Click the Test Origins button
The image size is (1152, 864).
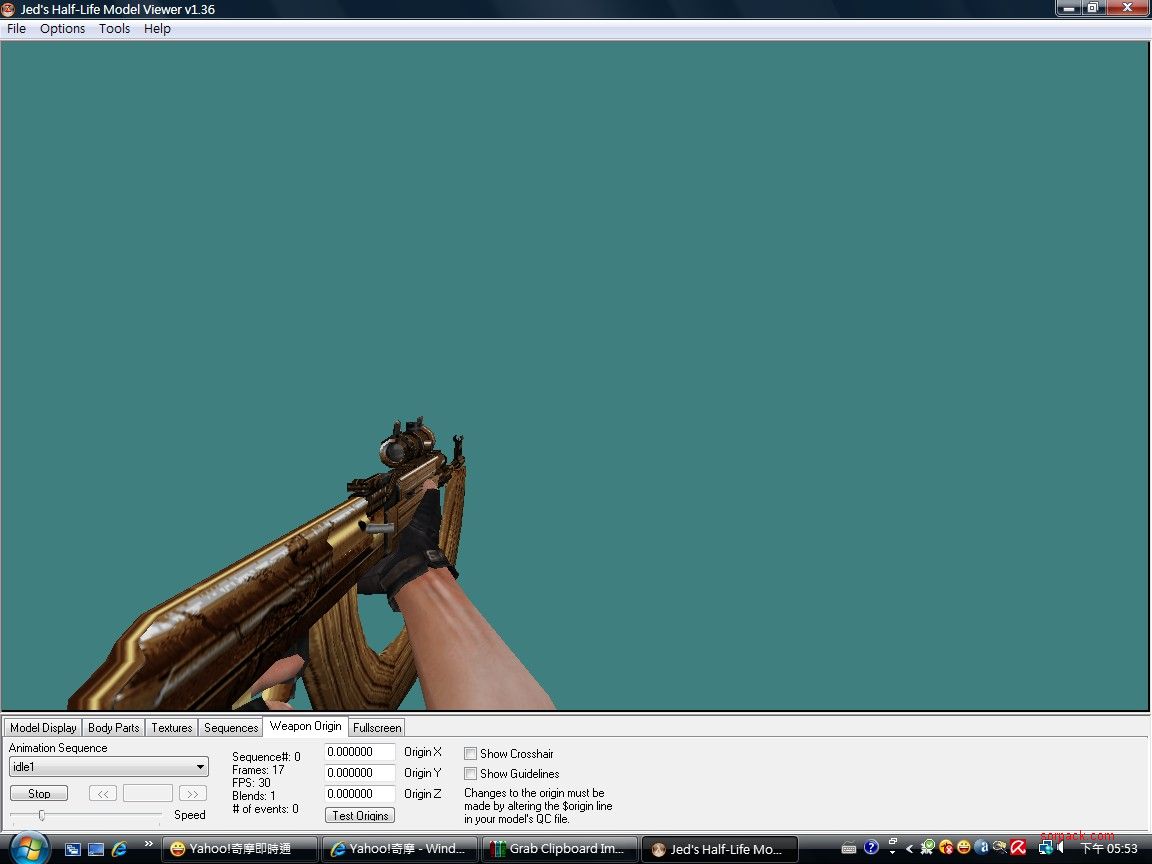click(x=360, y=815)
